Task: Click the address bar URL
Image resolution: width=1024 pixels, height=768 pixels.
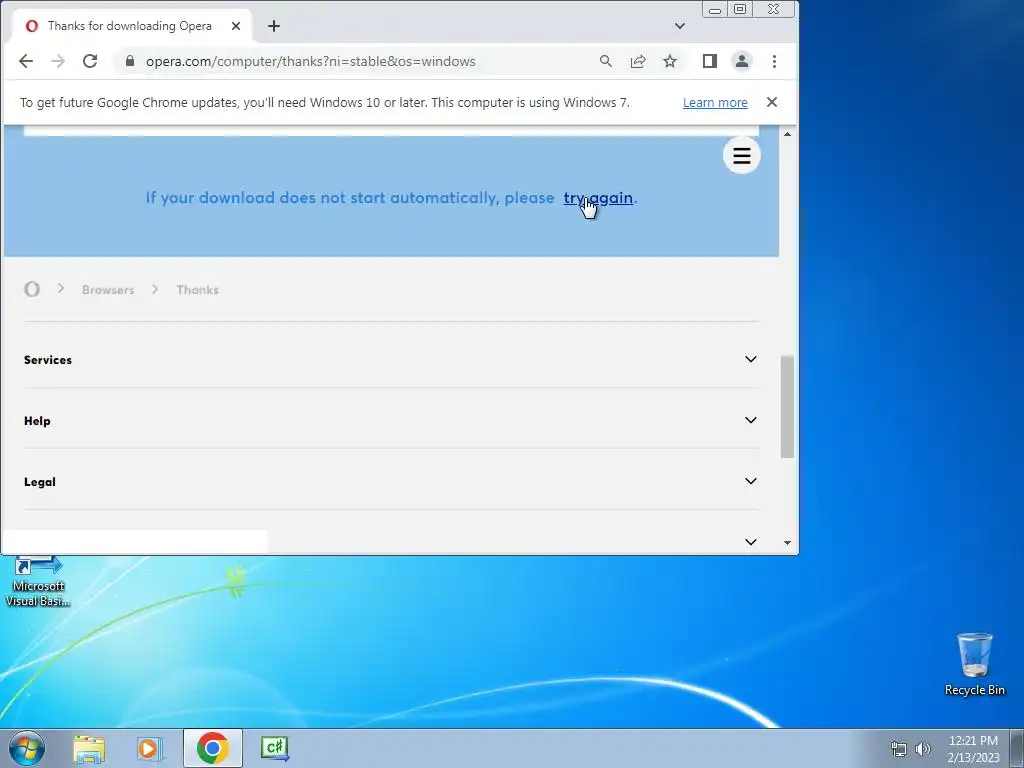Action: click(311, 61)
